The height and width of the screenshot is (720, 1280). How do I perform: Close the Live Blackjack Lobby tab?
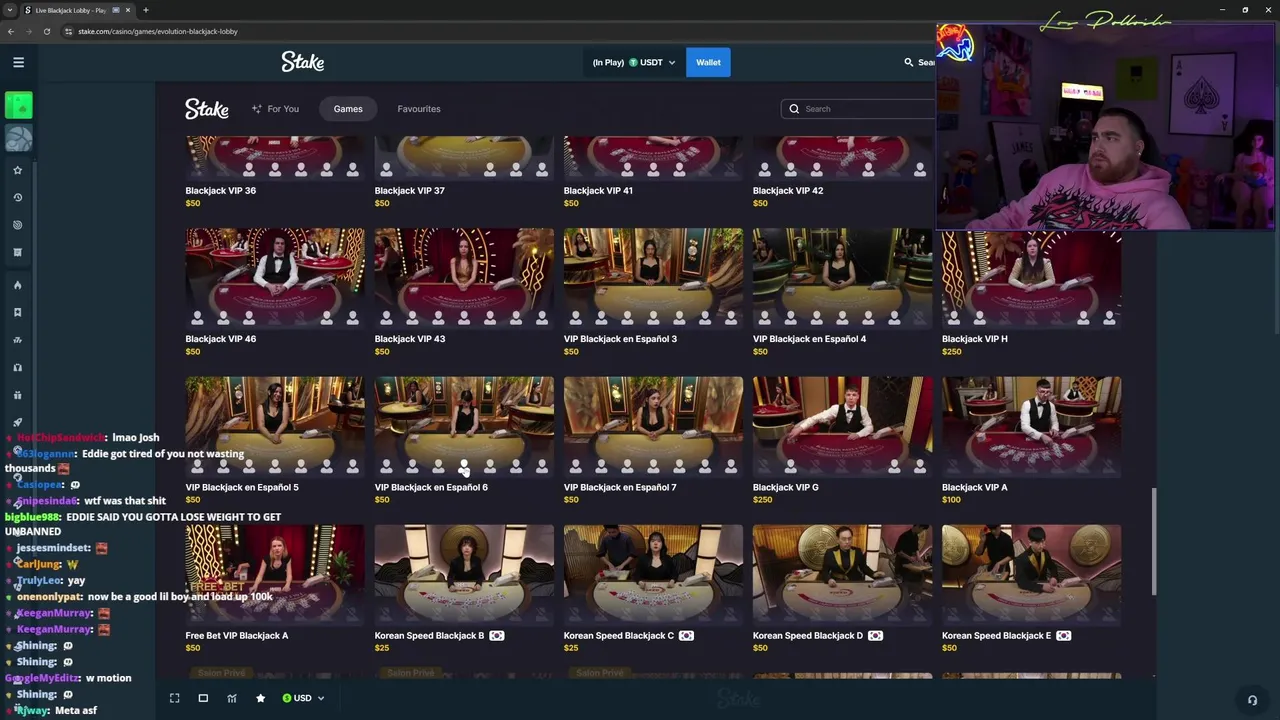click(128, 10)
